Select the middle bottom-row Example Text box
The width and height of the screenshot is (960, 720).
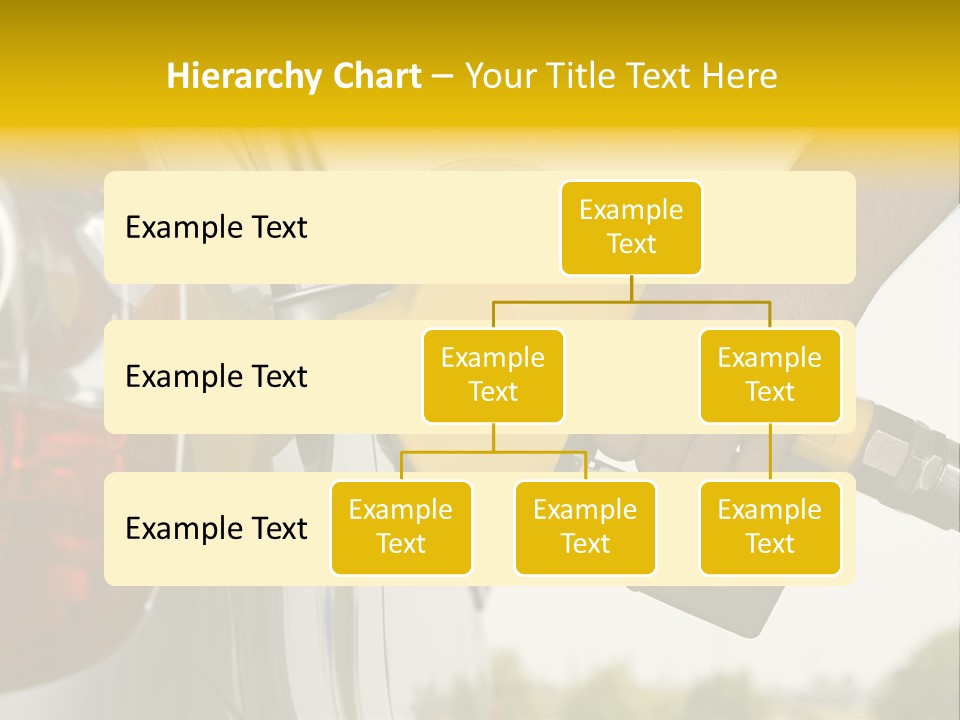[585, 528]
